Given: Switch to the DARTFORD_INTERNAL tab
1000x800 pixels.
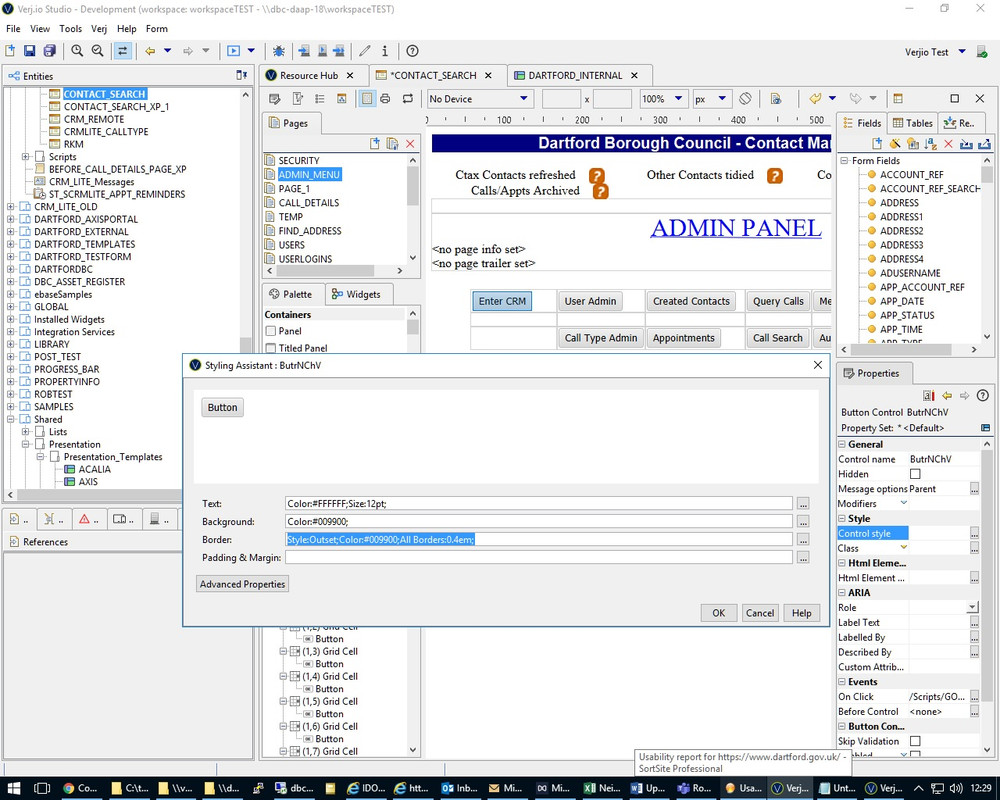Looking at the screenshot, I should pyautogui.click(x=575, y=75).
